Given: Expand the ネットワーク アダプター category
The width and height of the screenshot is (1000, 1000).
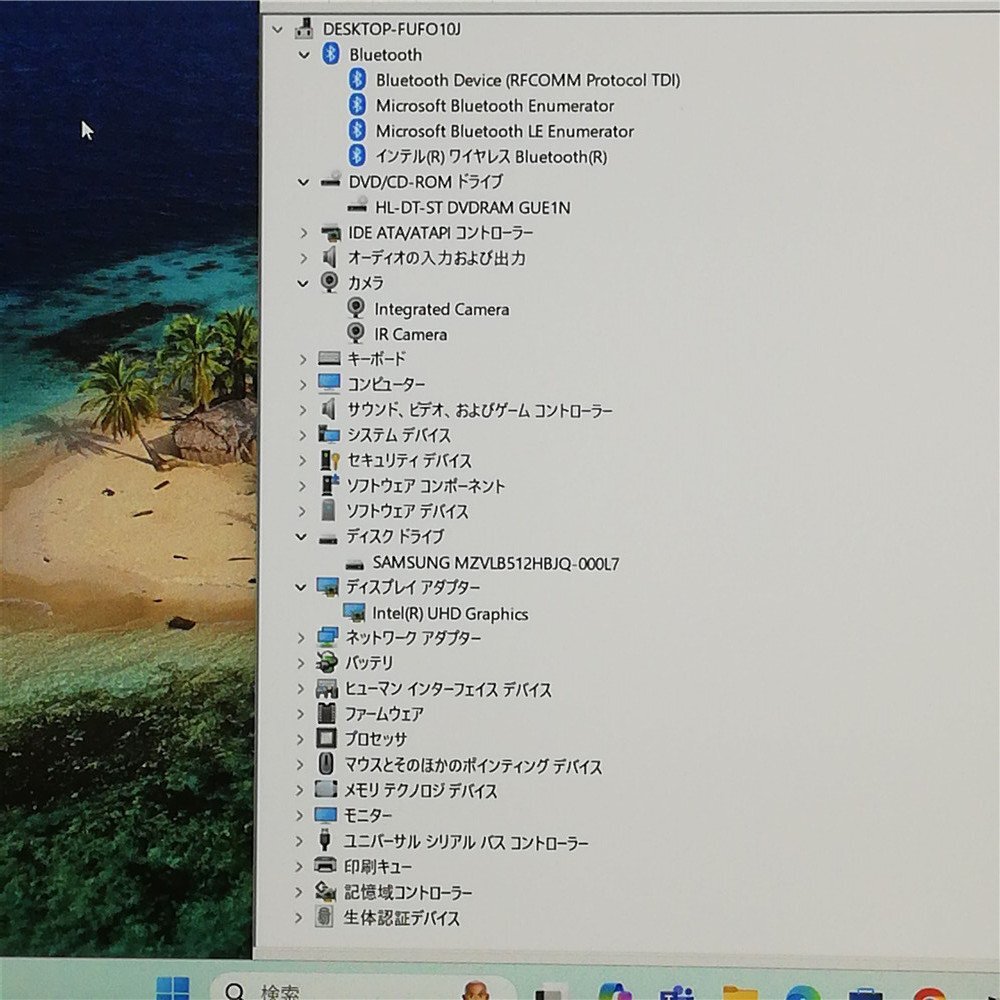Looking at the screenshot, I should pyautogui.click(x=301, y=638).
